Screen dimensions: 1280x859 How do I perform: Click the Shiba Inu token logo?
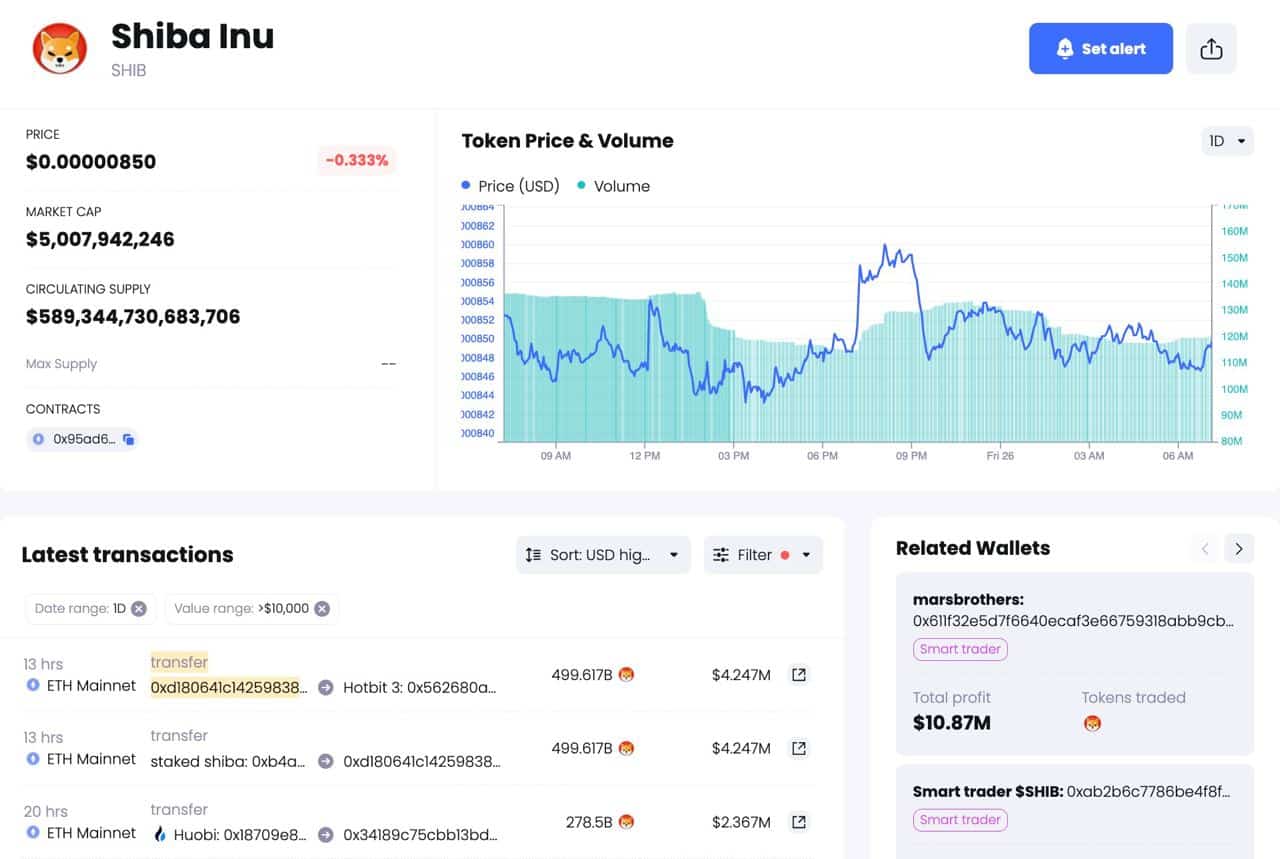(60, 49)
